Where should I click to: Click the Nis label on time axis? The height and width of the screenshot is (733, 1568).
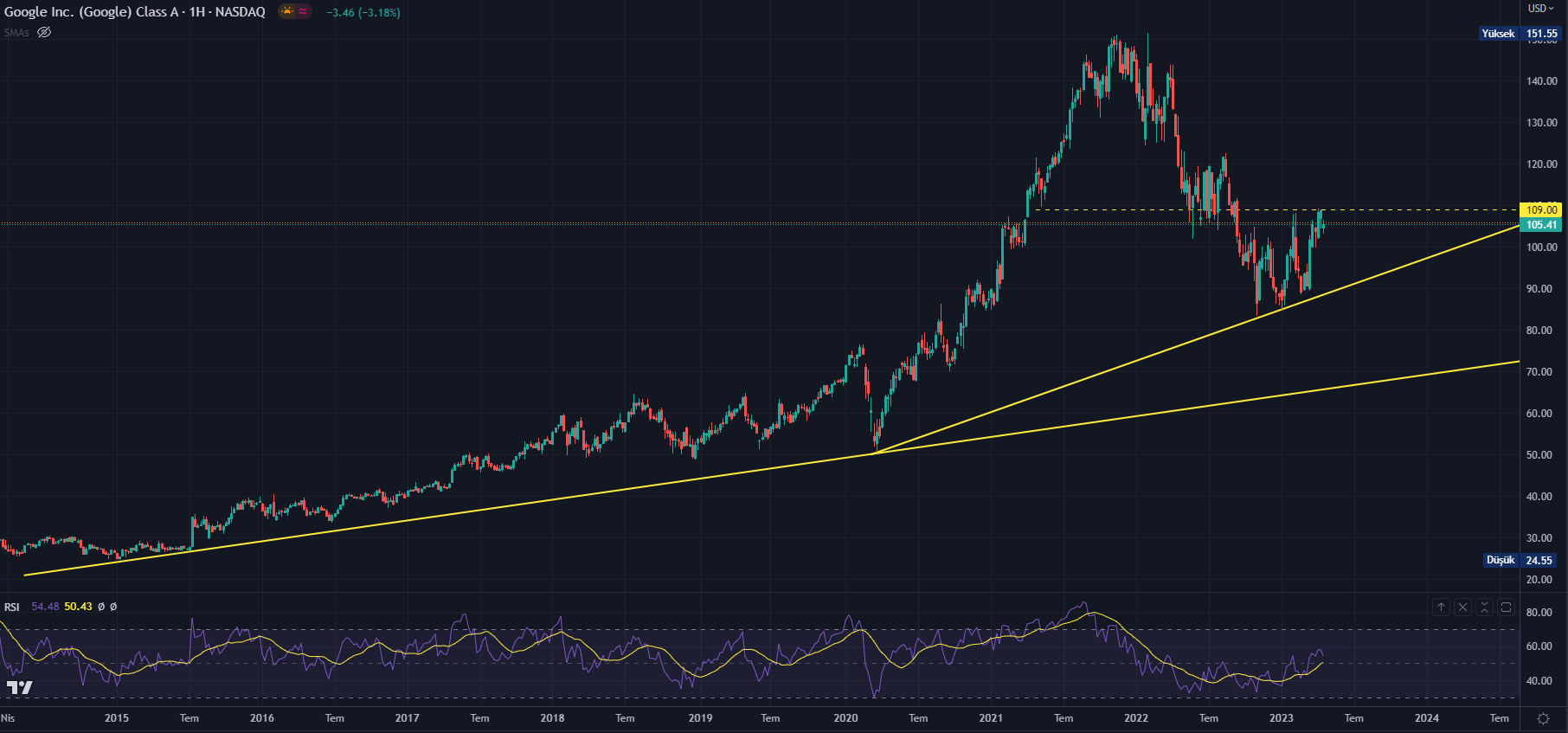8,718
